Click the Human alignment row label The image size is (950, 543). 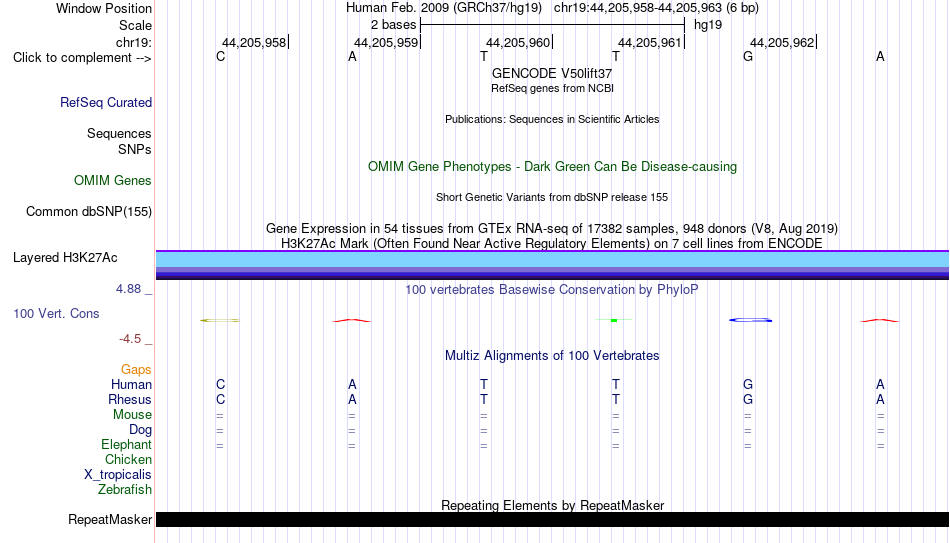131,385
